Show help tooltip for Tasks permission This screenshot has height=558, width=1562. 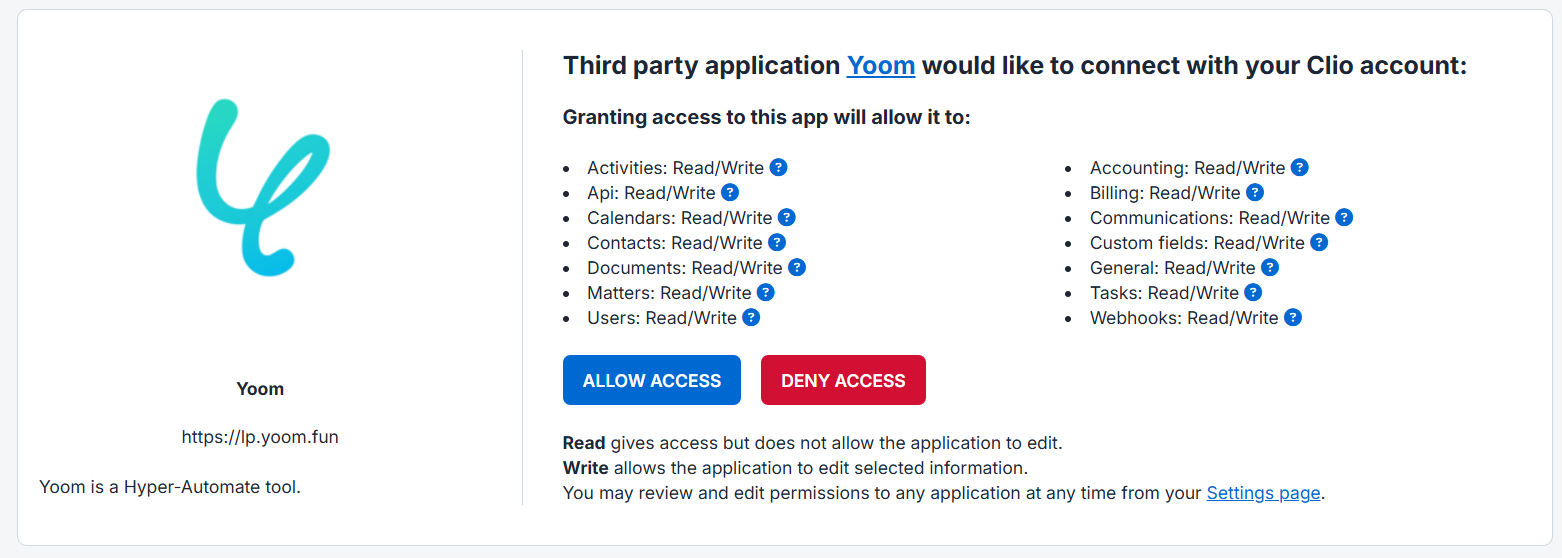tap(1253, 292)
